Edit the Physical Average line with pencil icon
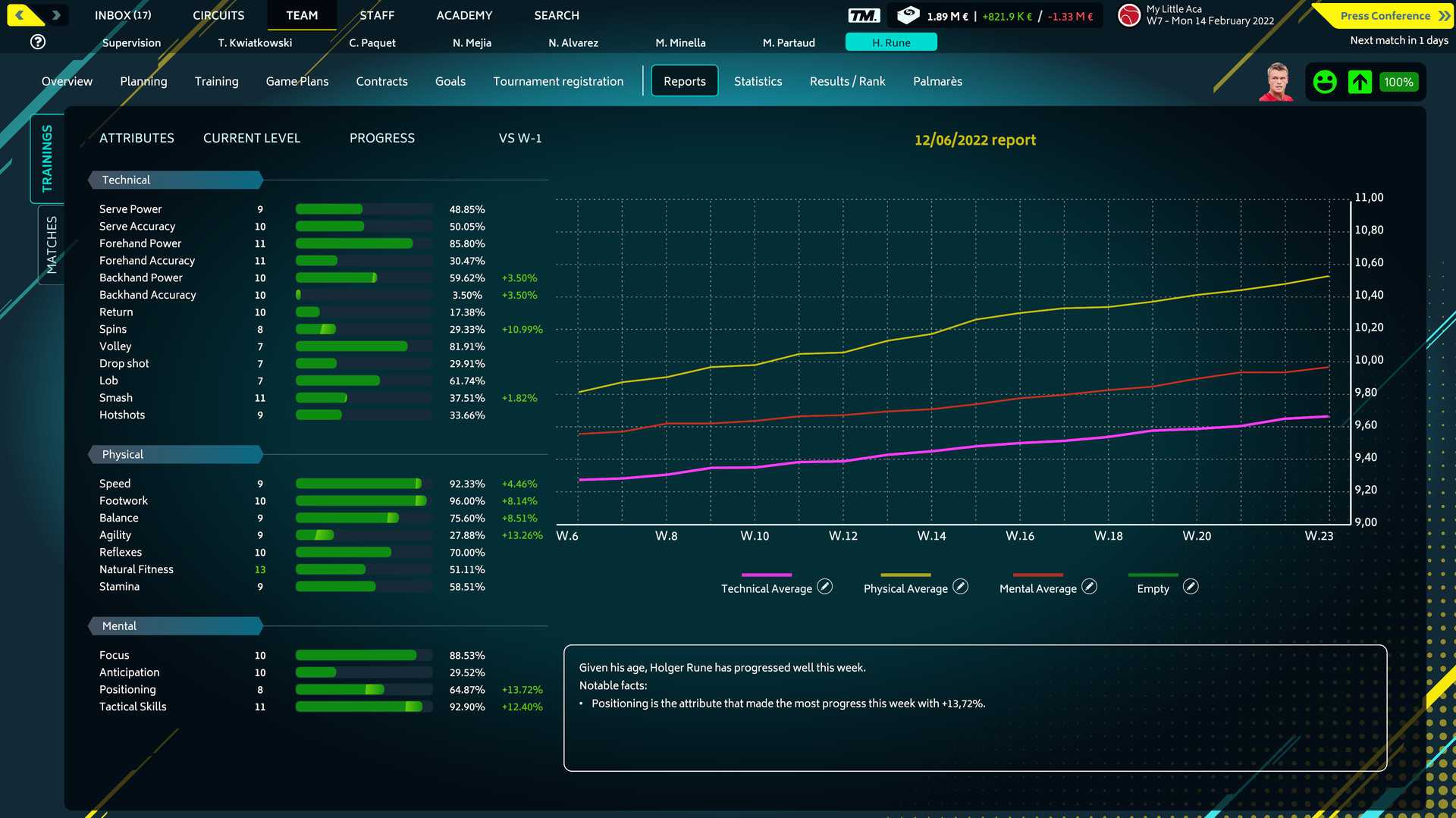The width and height of the screenshot is (1456, 818). pyautogui.click(x=960, y=586)
